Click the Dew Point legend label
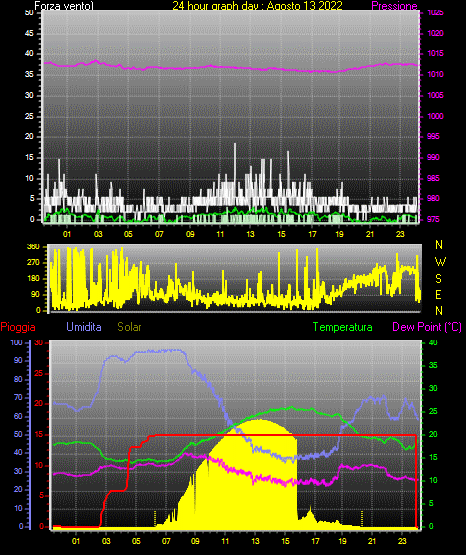 click(427, 327)
